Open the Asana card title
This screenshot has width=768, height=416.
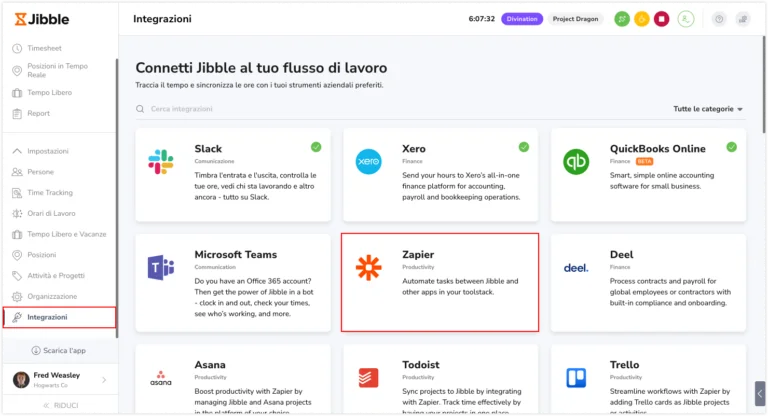click(210, 365)
